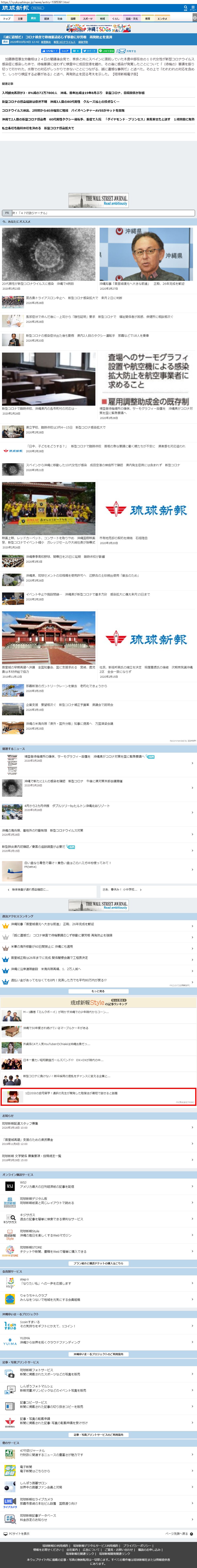Click the WSJ service icon
The image size is (197, 1568).
10,1186
